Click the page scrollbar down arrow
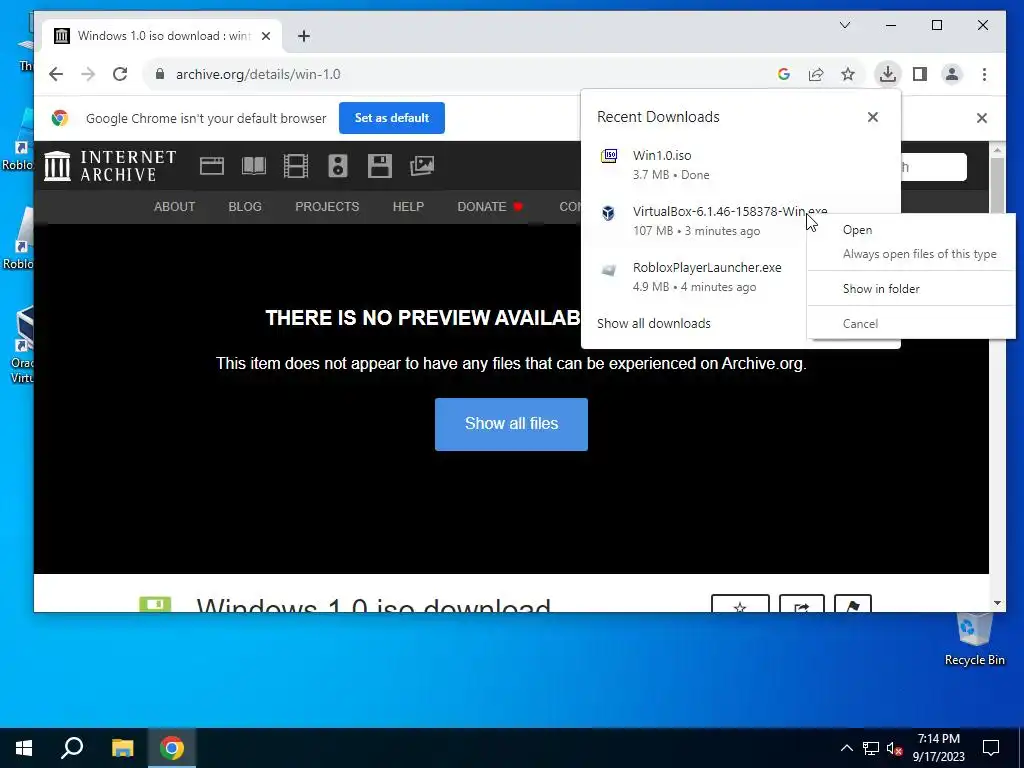Image resolution: width=1024 pixels, height=768 pixels. tap(997, 603)
